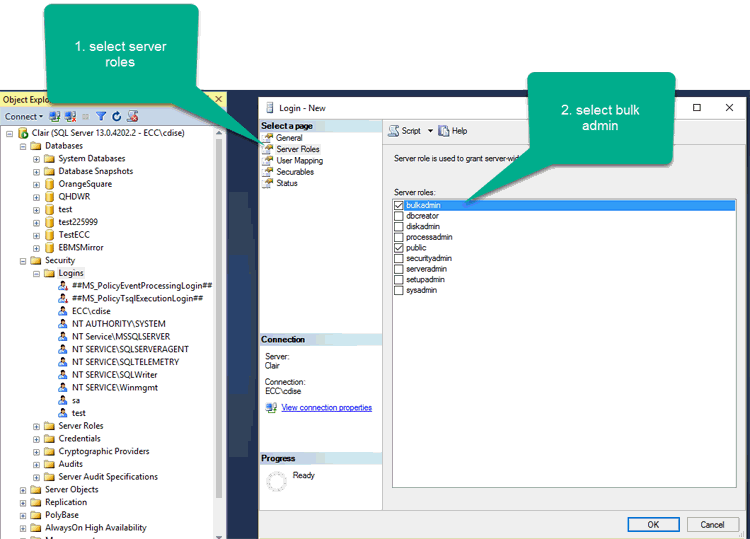Expand the Server Roles tree folder
The image size is (750, 539).
click(x=37, y=426)
